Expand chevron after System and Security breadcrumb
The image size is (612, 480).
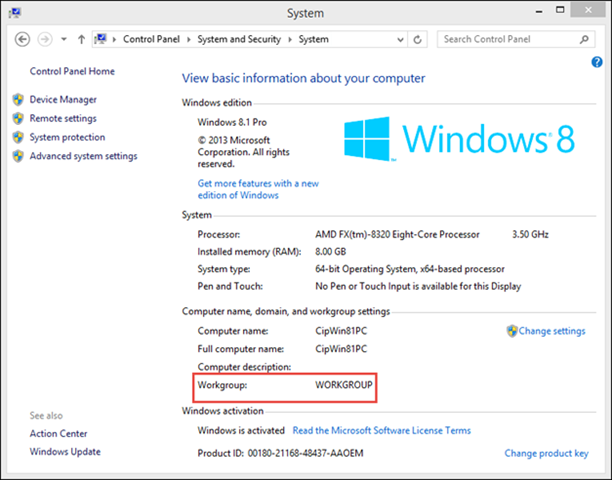(x=290, y=39)
